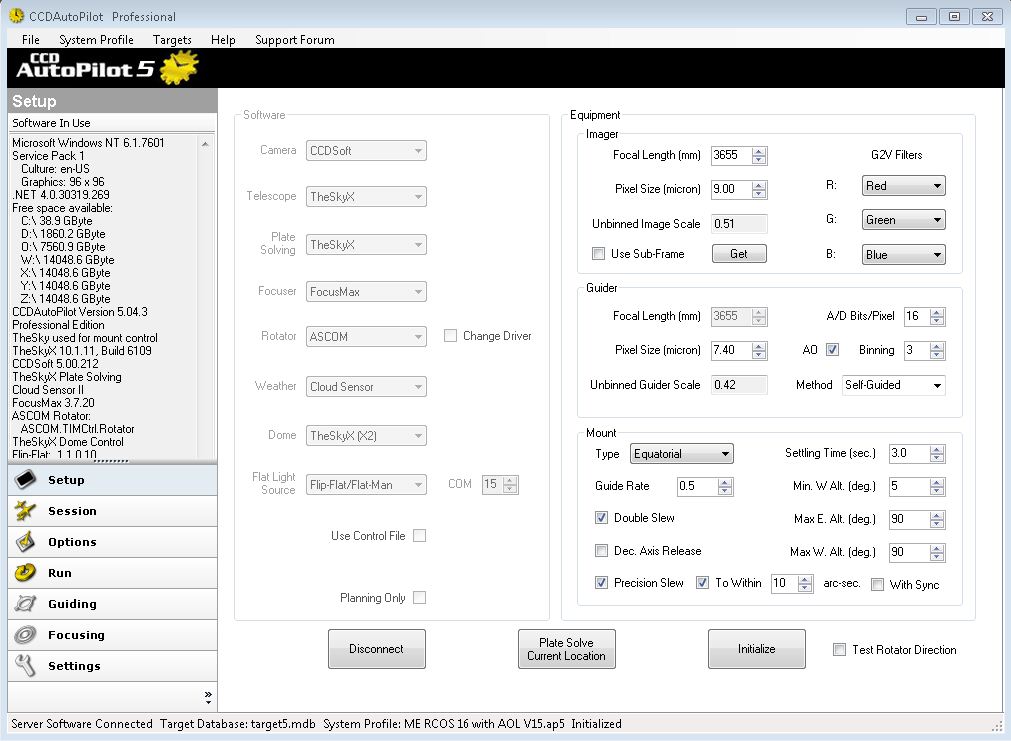The image size is (1011, 741).
Task: Toggle Precision Slew checkbox
Action: (601, 582)
